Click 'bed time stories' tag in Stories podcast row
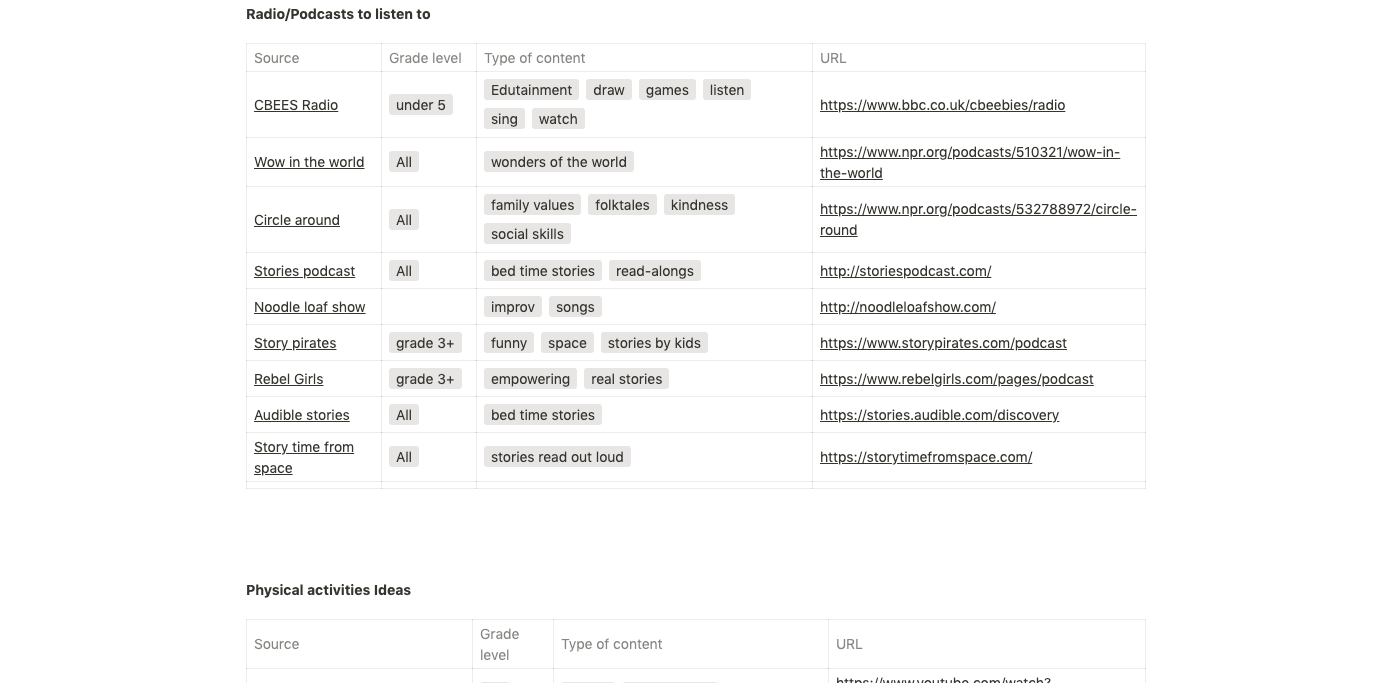The height and width of the screenshot is (683, 1392). [x=543, y=271]
